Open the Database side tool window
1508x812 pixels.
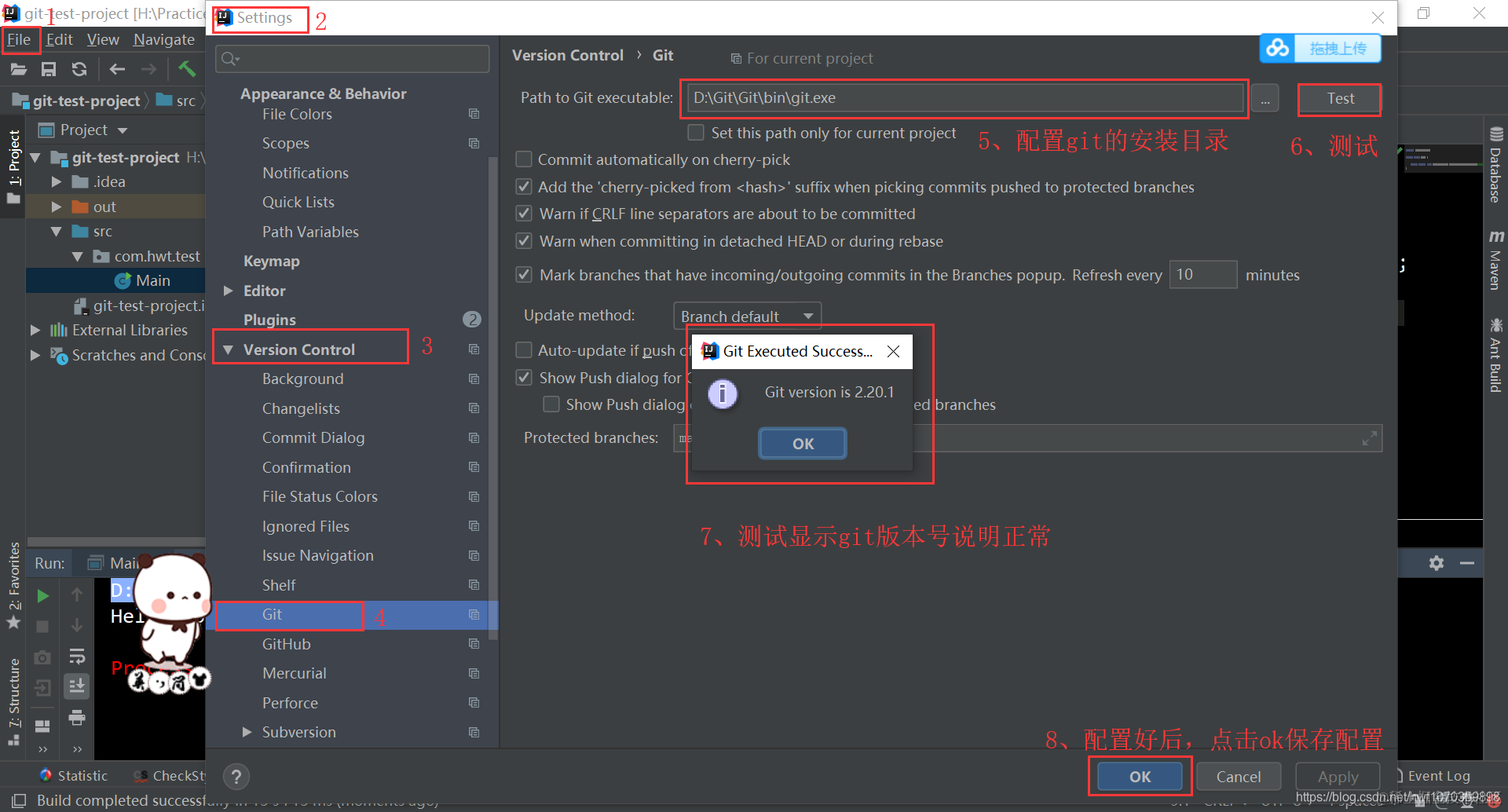pyautogui.click(x=1495, y=165)
